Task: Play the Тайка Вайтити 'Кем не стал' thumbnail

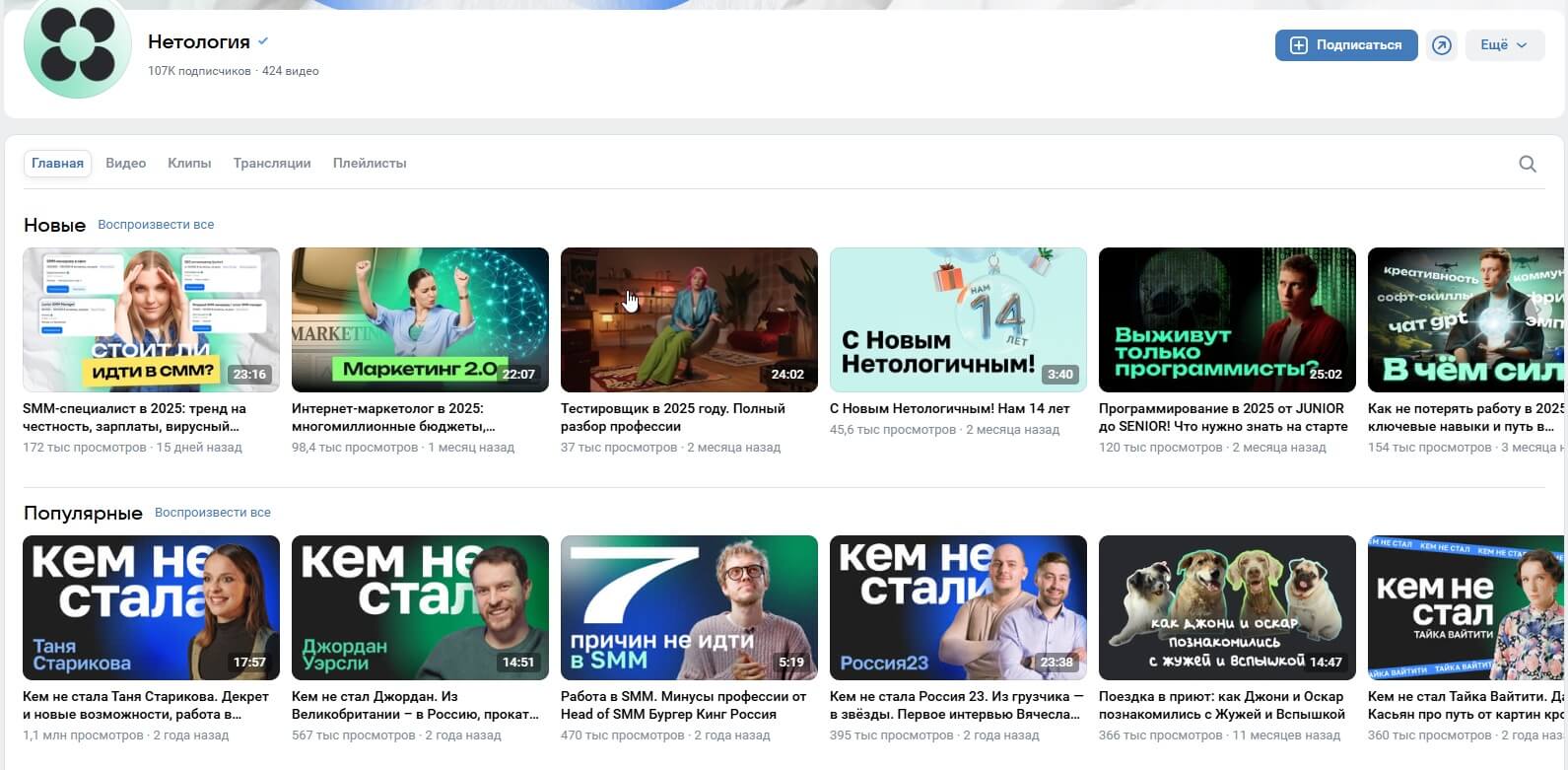Action: click(1466, 607)
